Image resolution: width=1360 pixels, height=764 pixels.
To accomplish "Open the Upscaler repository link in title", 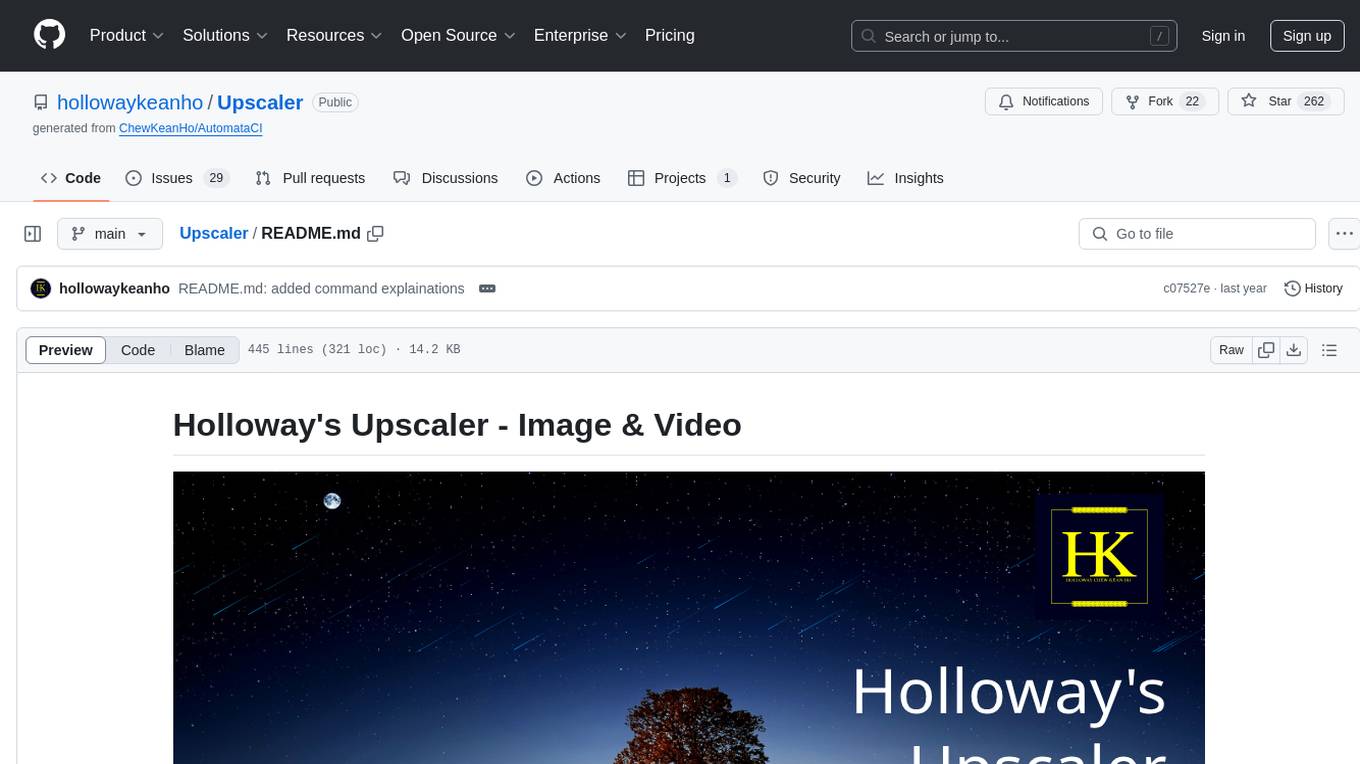I will point(260,102).
